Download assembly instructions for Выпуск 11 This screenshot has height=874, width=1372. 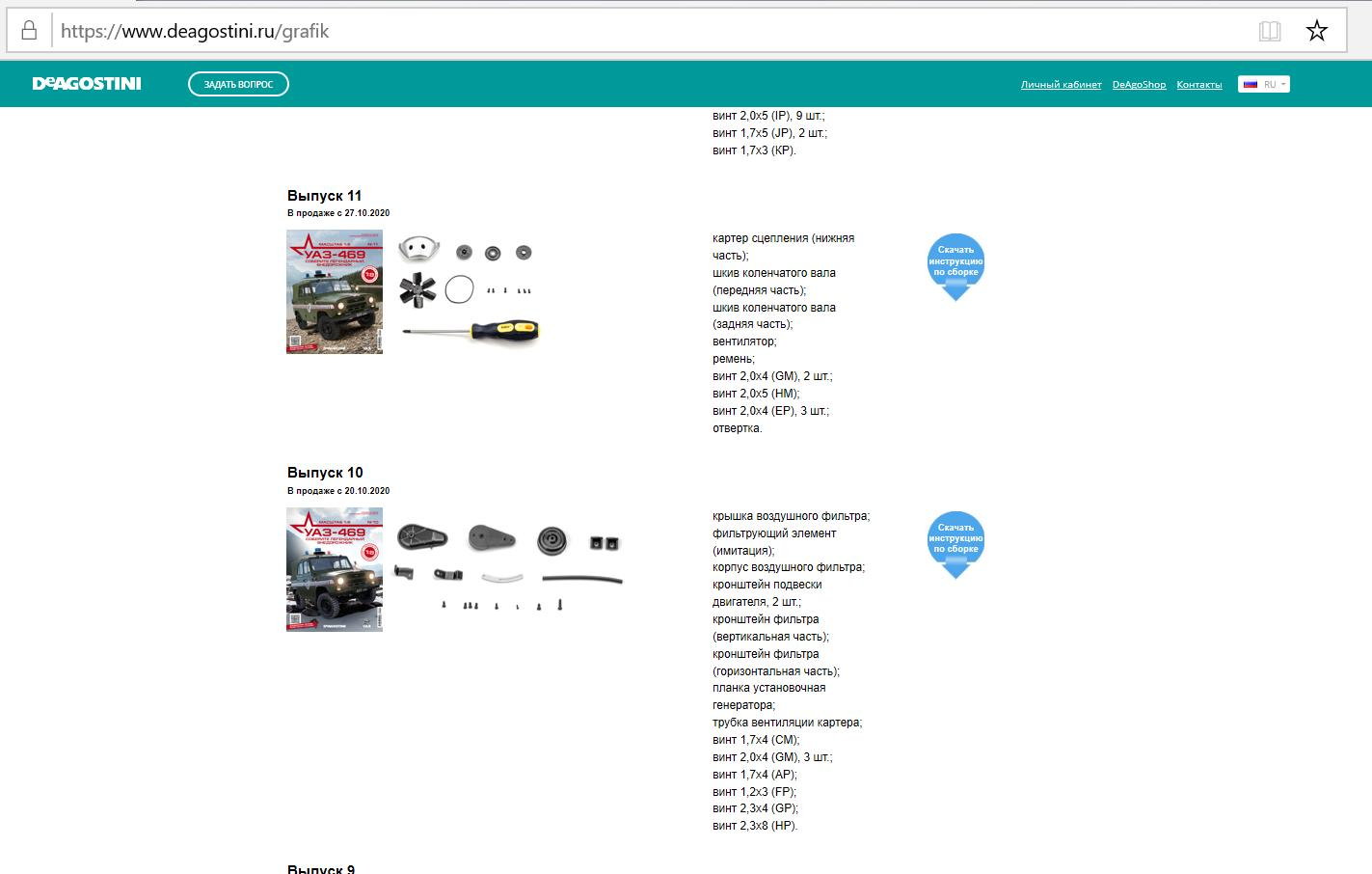(x=955, y=267)
